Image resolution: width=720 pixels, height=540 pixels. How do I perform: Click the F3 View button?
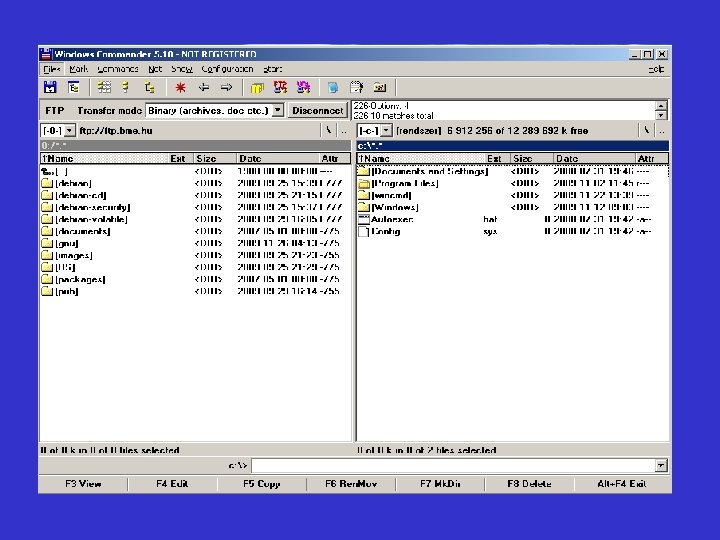pyautogui.click(x=83, y=484)
